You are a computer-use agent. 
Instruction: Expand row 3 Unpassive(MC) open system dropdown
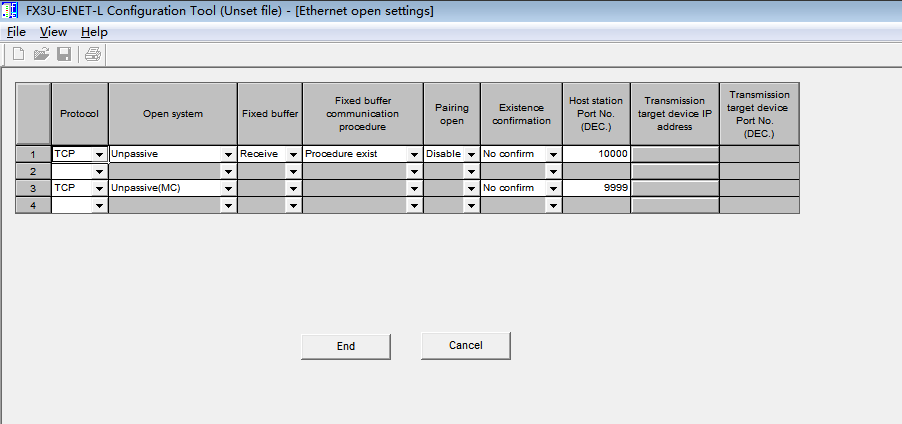(x=228, y=188)
